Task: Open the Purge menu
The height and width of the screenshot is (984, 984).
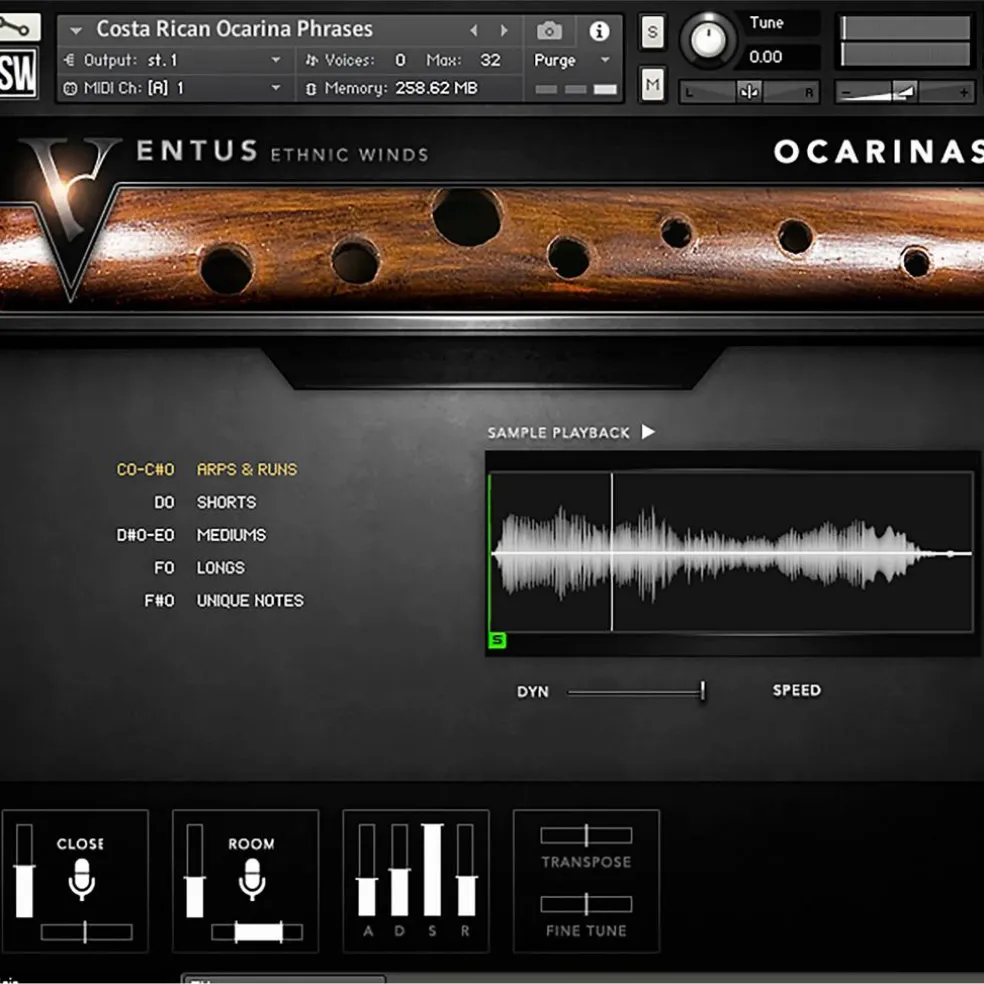Action: pyautogui.click(x=571, y=60)
